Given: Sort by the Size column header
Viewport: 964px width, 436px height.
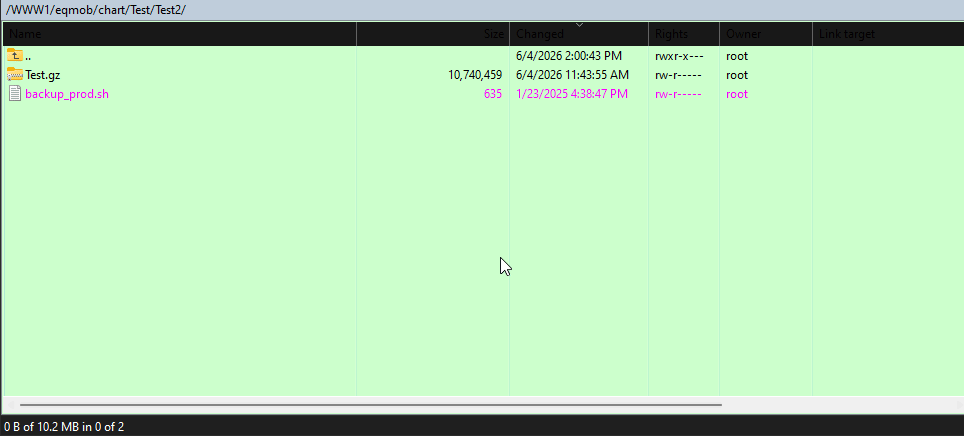Looking at the screenshot, I should [433, 34].
